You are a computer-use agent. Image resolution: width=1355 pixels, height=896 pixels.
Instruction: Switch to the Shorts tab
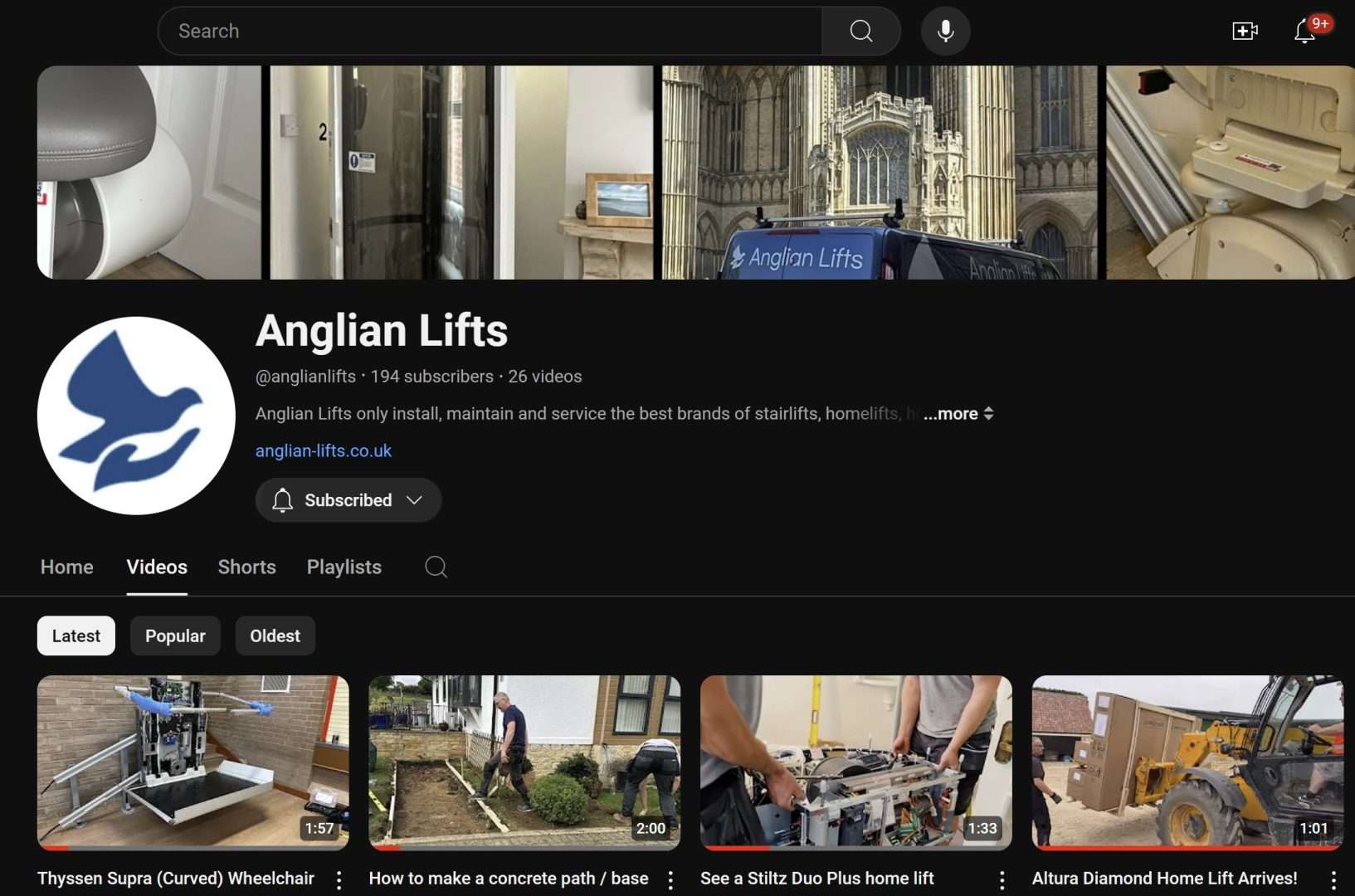tap(246, 567)
